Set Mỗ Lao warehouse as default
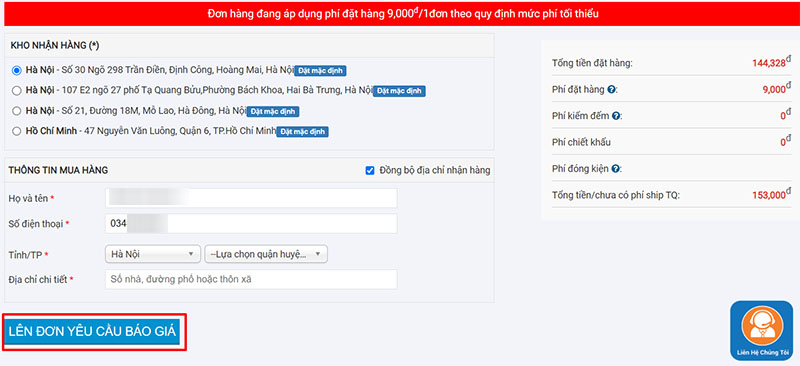This screenshot has width=800, height=366. [273, 111]
